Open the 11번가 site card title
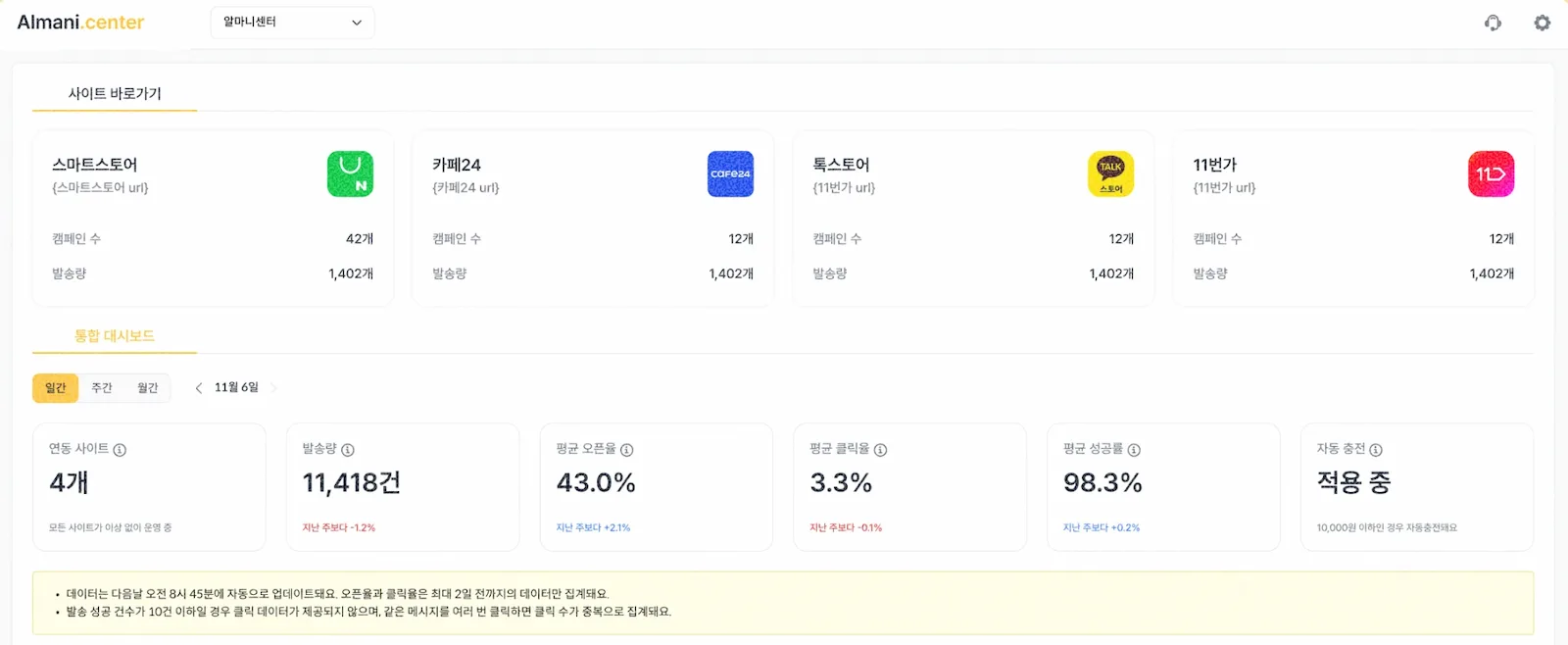The image size is (1568, 645). (1215, 165)
